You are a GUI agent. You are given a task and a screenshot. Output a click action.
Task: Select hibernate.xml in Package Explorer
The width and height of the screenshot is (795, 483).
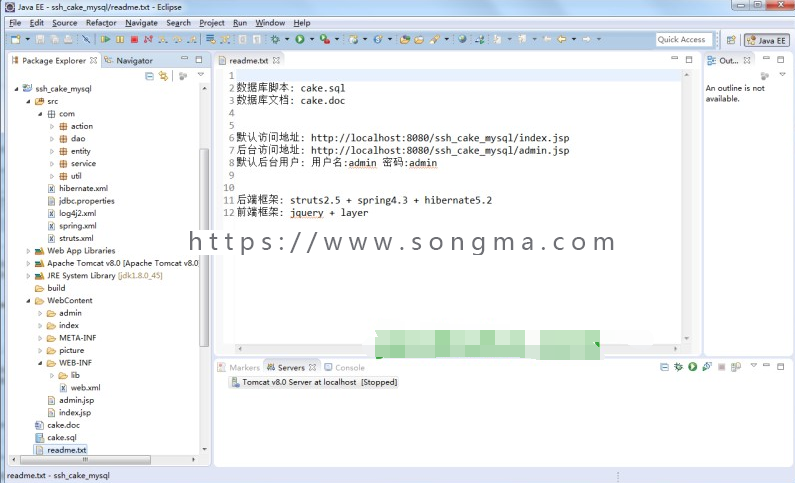(78, 189)
